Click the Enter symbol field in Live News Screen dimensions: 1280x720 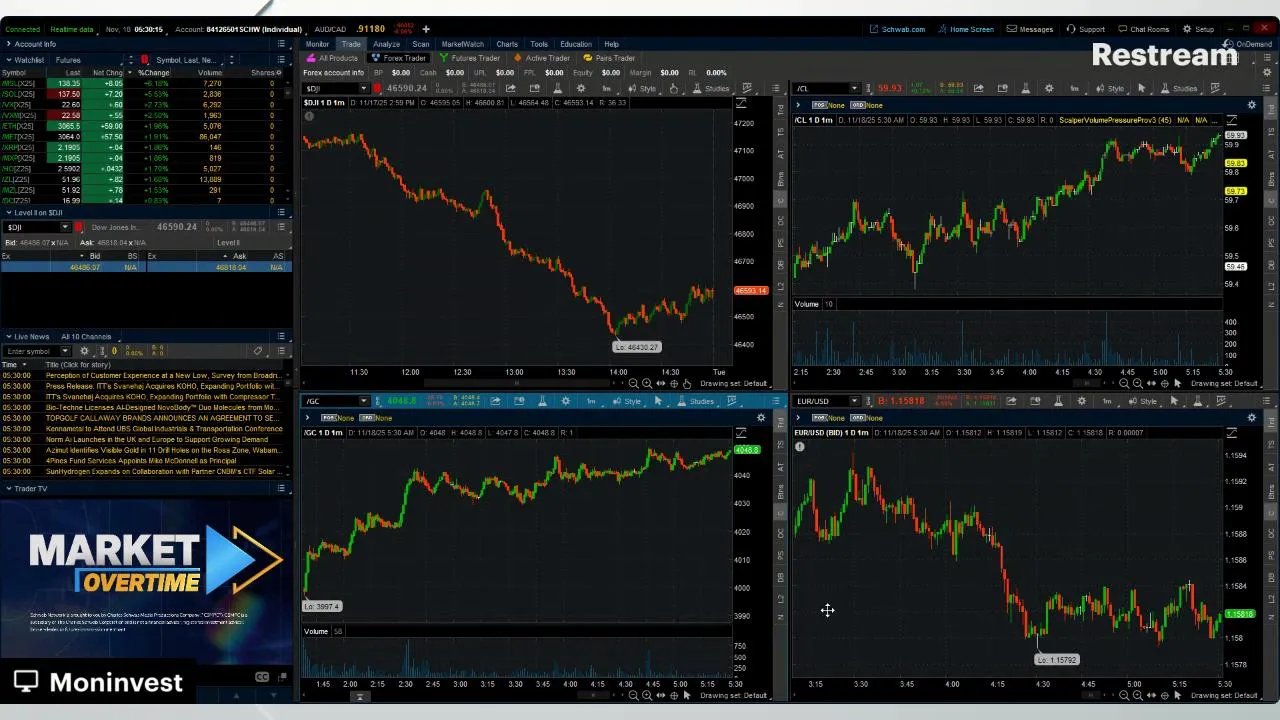32,351
